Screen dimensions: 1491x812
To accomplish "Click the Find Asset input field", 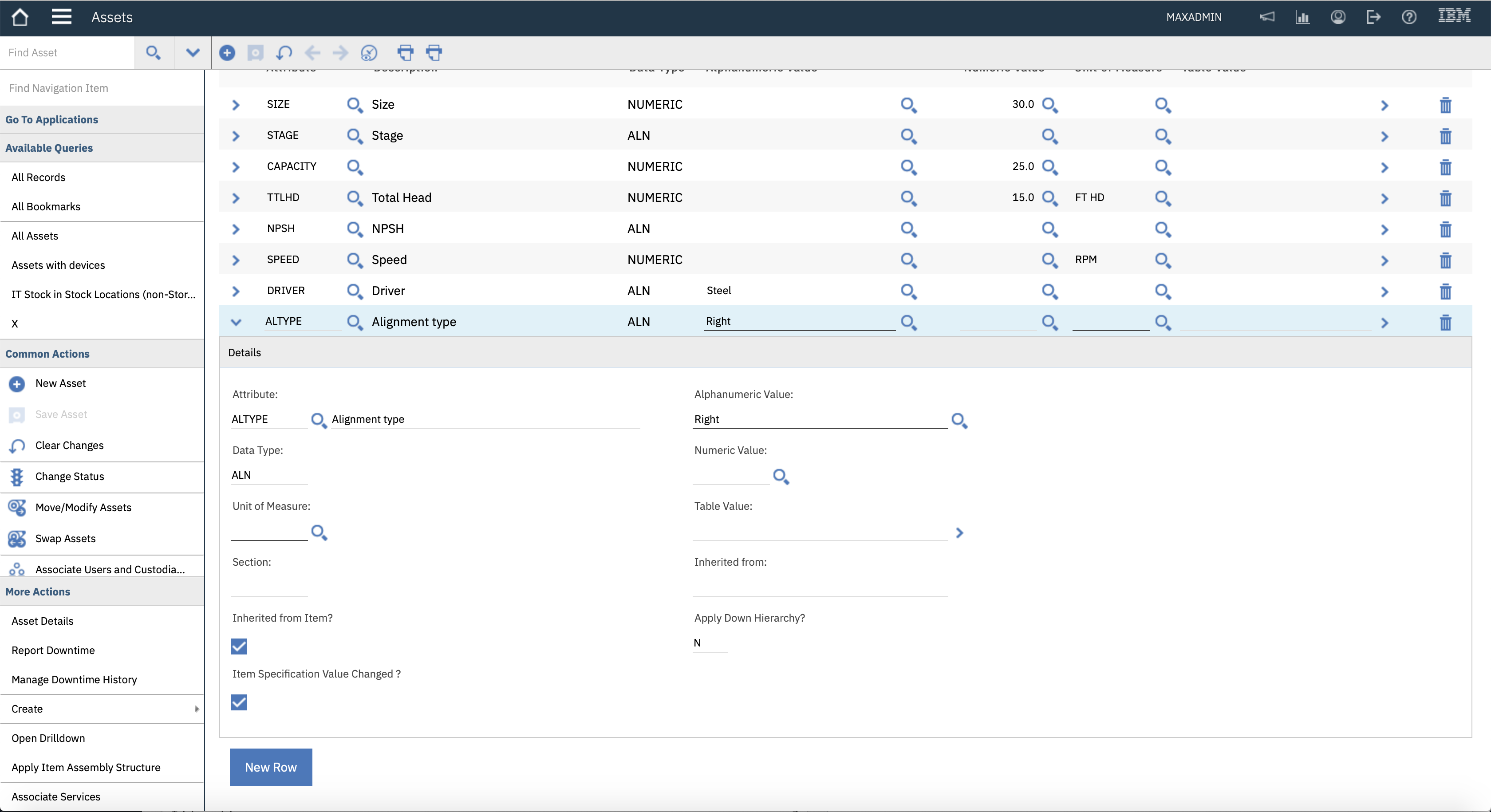I will (x=67, y=53).
